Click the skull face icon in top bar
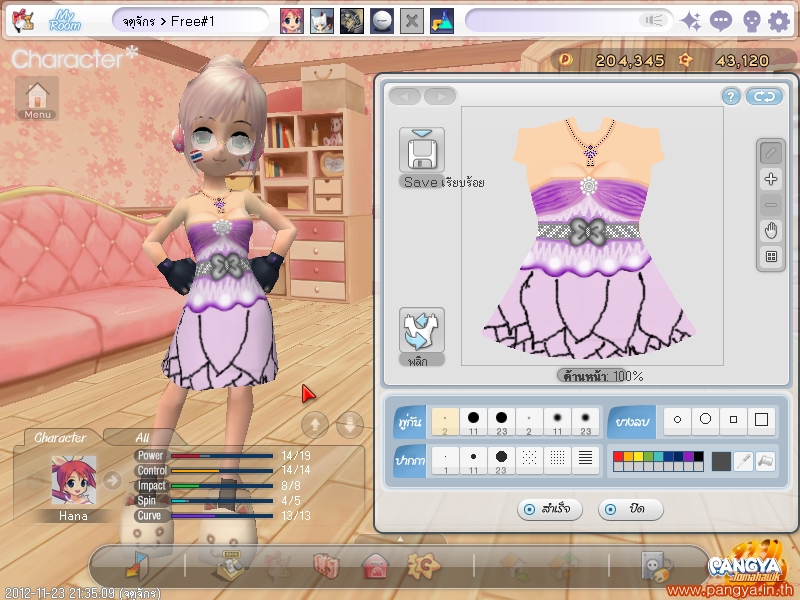Viewport: 800px width, 600px height. [751, 21]
